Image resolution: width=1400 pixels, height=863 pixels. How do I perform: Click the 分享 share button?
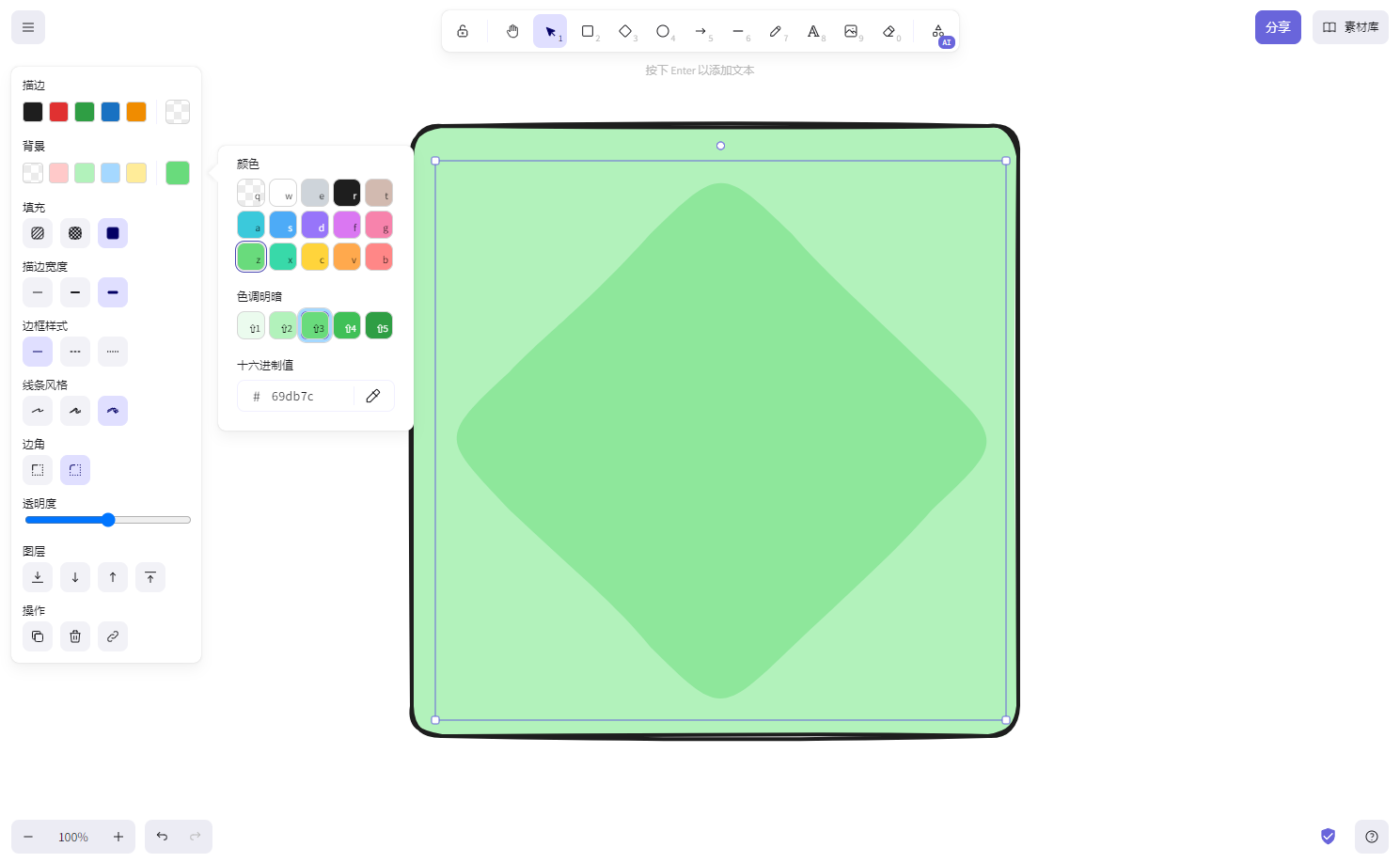click(1278, 27)
